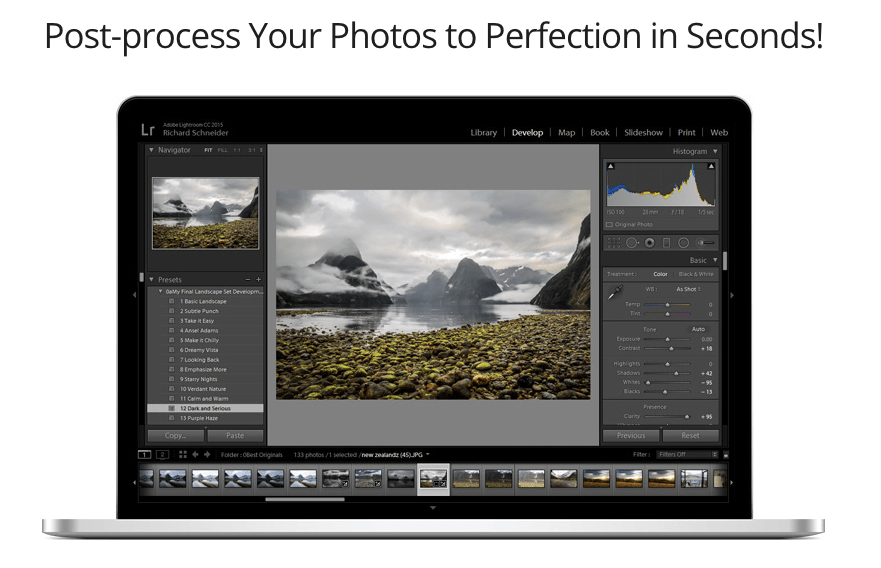The image size is (881, 568).
Task: Switch to the Map module
Action: coord(566,133)
